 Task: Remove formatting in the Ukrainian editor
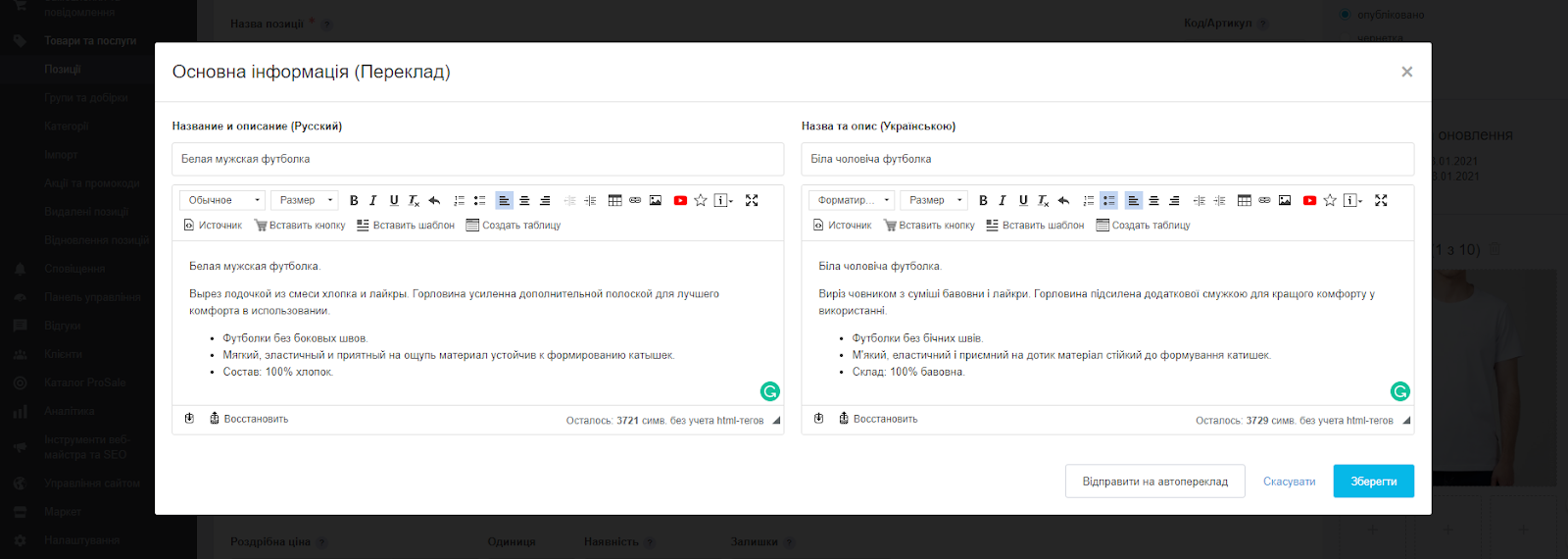click(x=1043, y=200)
